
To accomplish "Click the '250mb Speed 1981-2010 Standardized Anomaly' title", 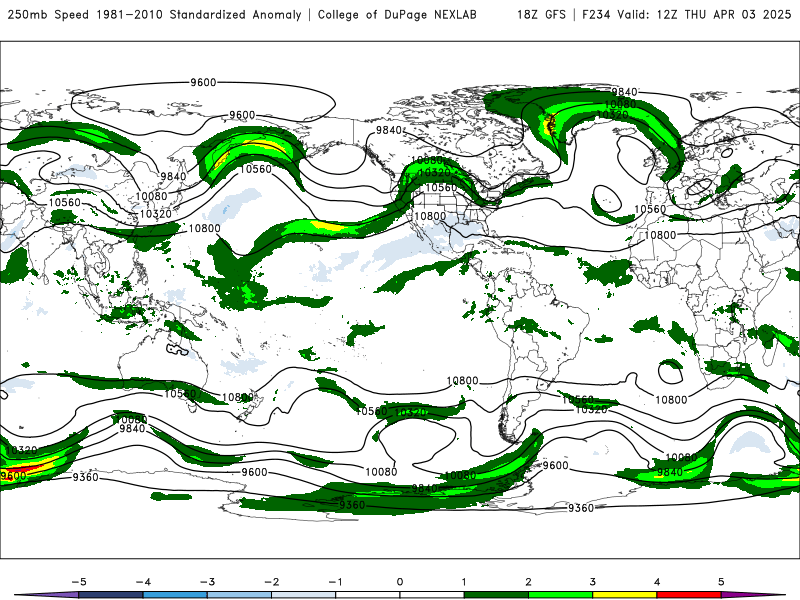I will pyautogui.click(x=155, y=15).
